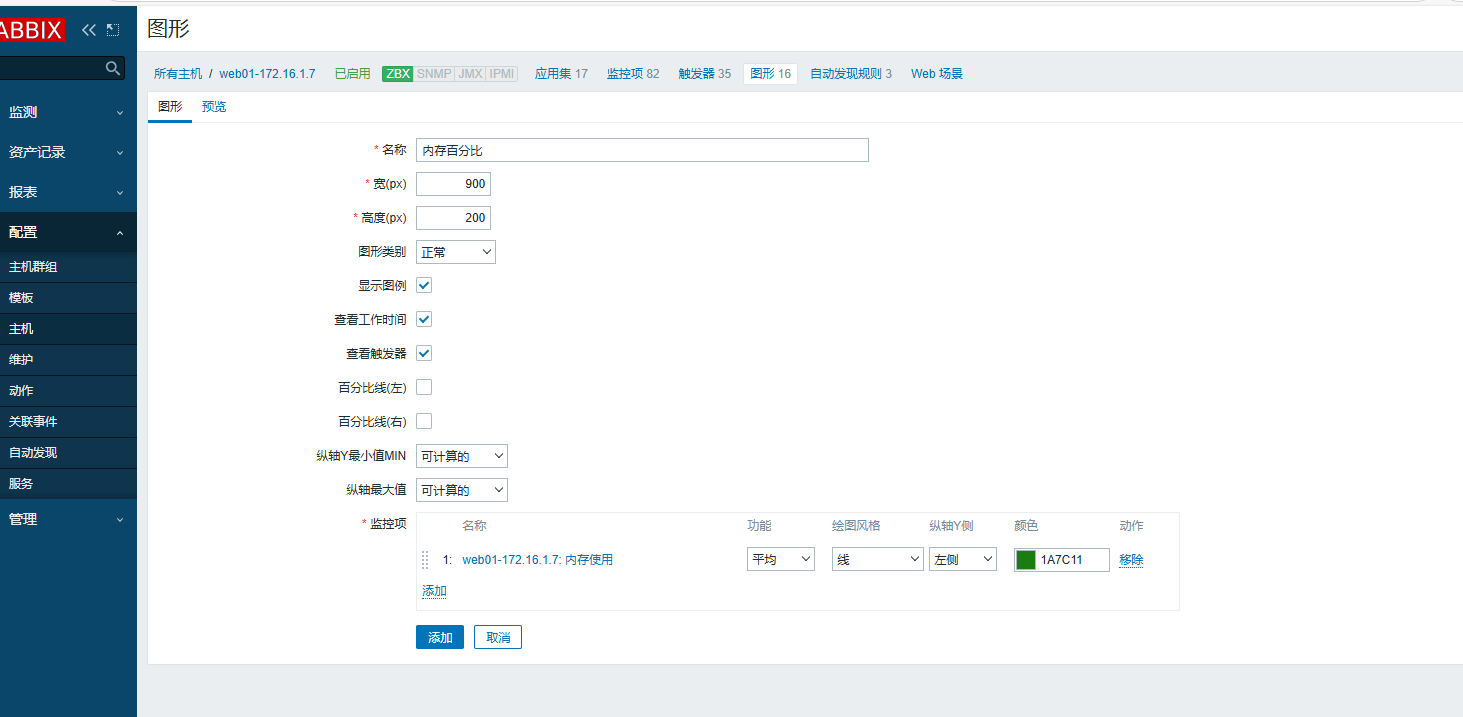Screen dimensions: 1463x717
Task: Click the SNMP availability badge
Action: (x=434, y=74)
